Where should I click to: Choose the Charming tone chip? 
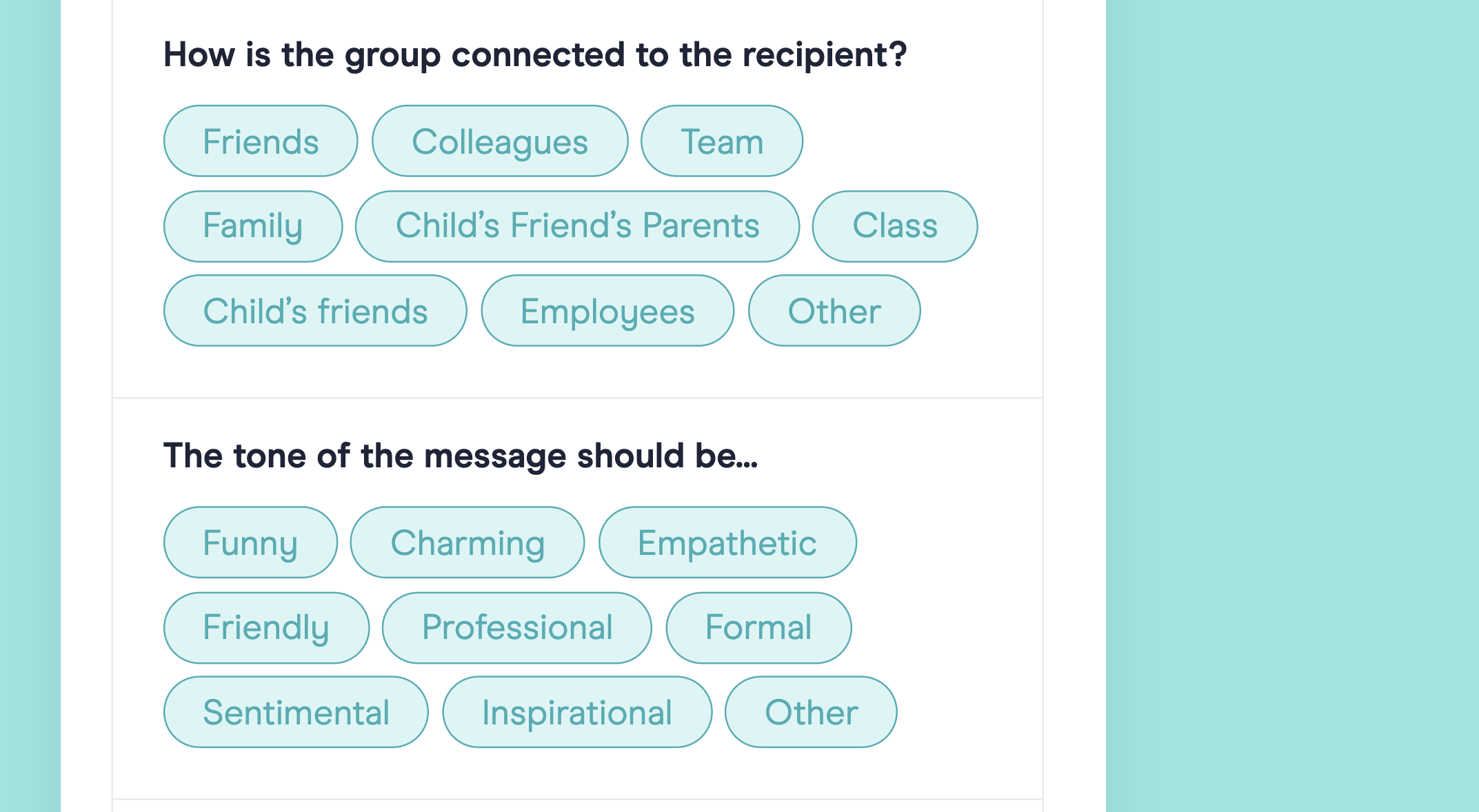point(467,542)
